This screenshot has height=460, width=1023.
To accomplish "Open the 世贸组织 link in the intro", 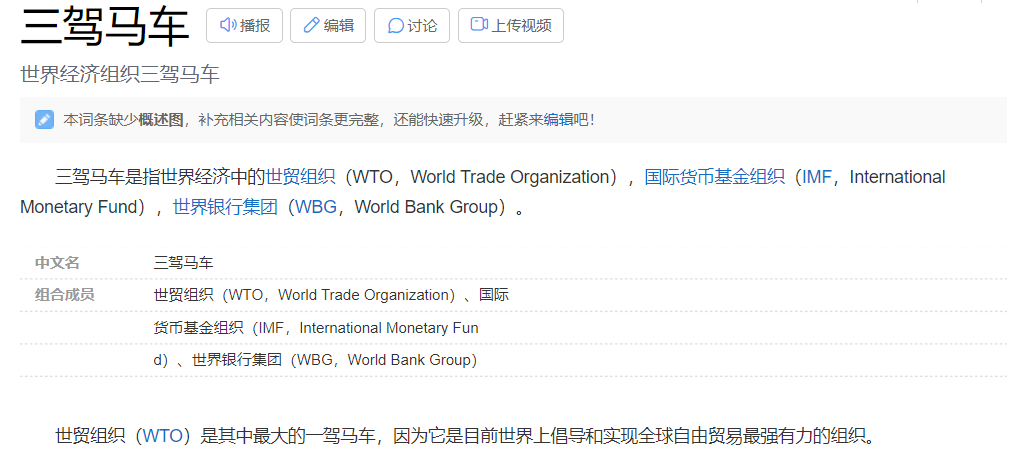I will (300, 177).
